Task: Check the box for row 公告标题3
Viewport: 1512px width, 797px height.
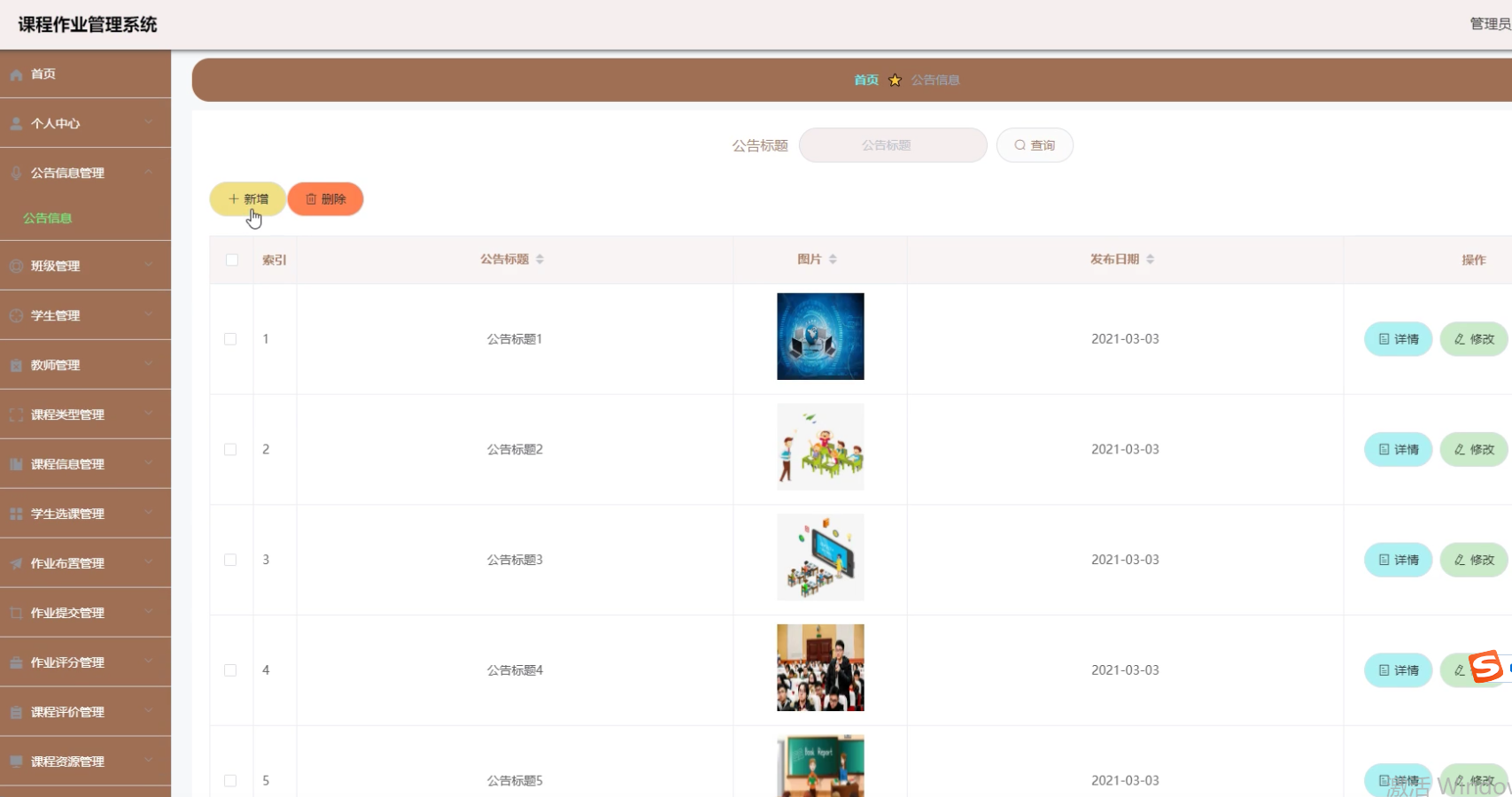Action: tap(230, 560)
